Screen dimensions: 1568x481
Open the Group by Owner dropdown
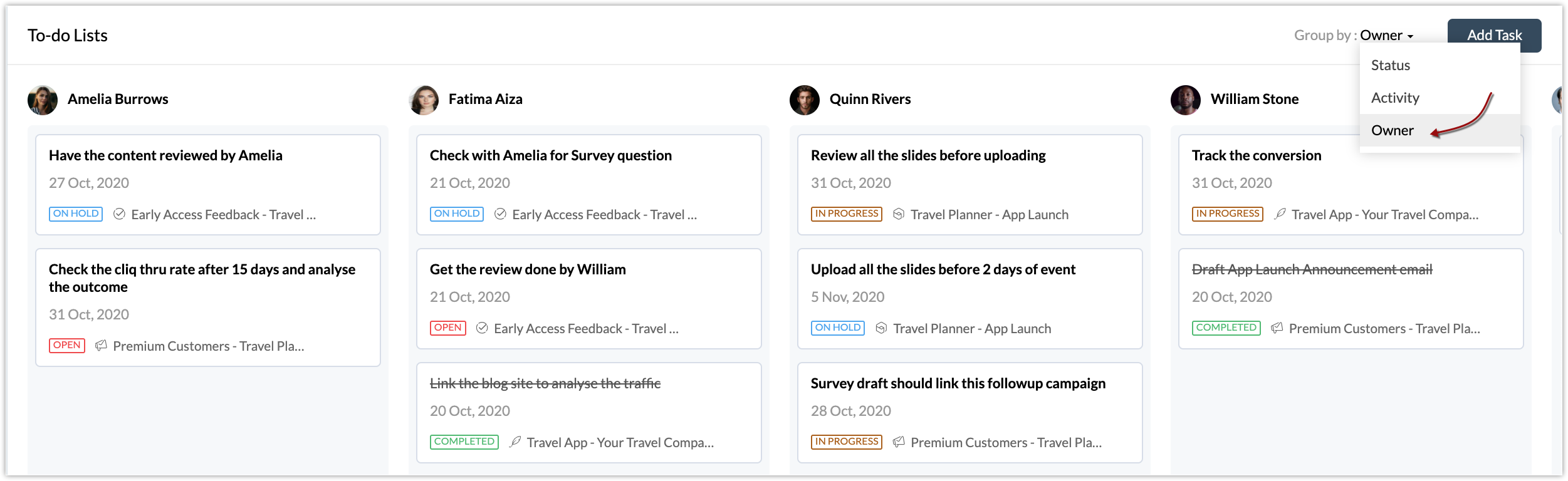pyautogui.click(x=1386, y=36)
